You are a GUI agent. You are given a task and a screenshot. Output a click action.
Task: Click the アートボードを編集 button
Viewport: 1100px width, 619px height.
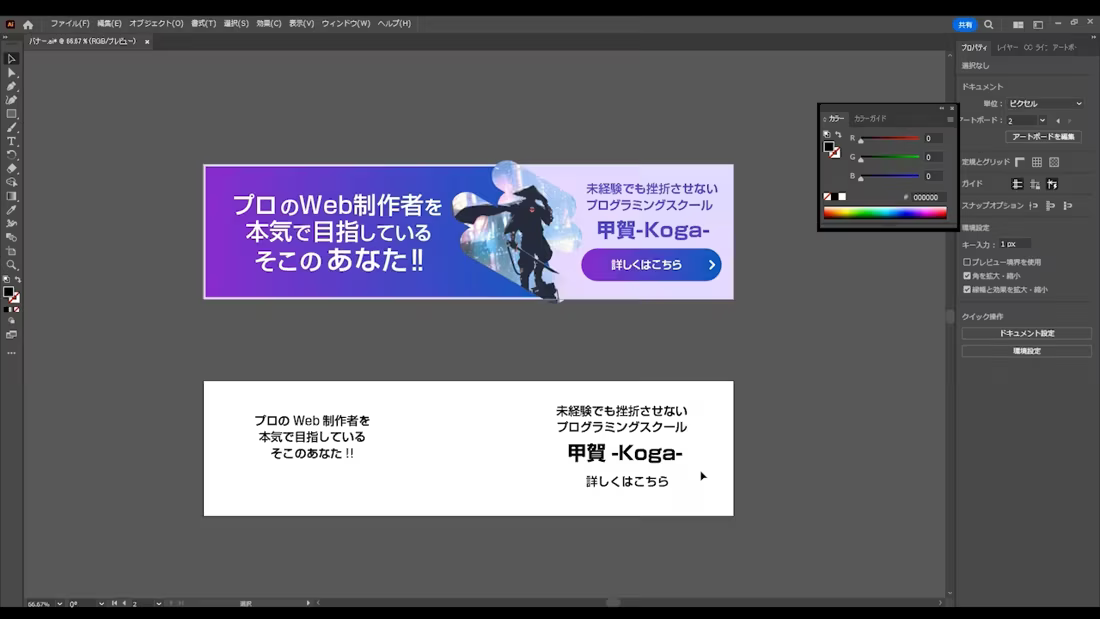click(x=1043, y=137)
